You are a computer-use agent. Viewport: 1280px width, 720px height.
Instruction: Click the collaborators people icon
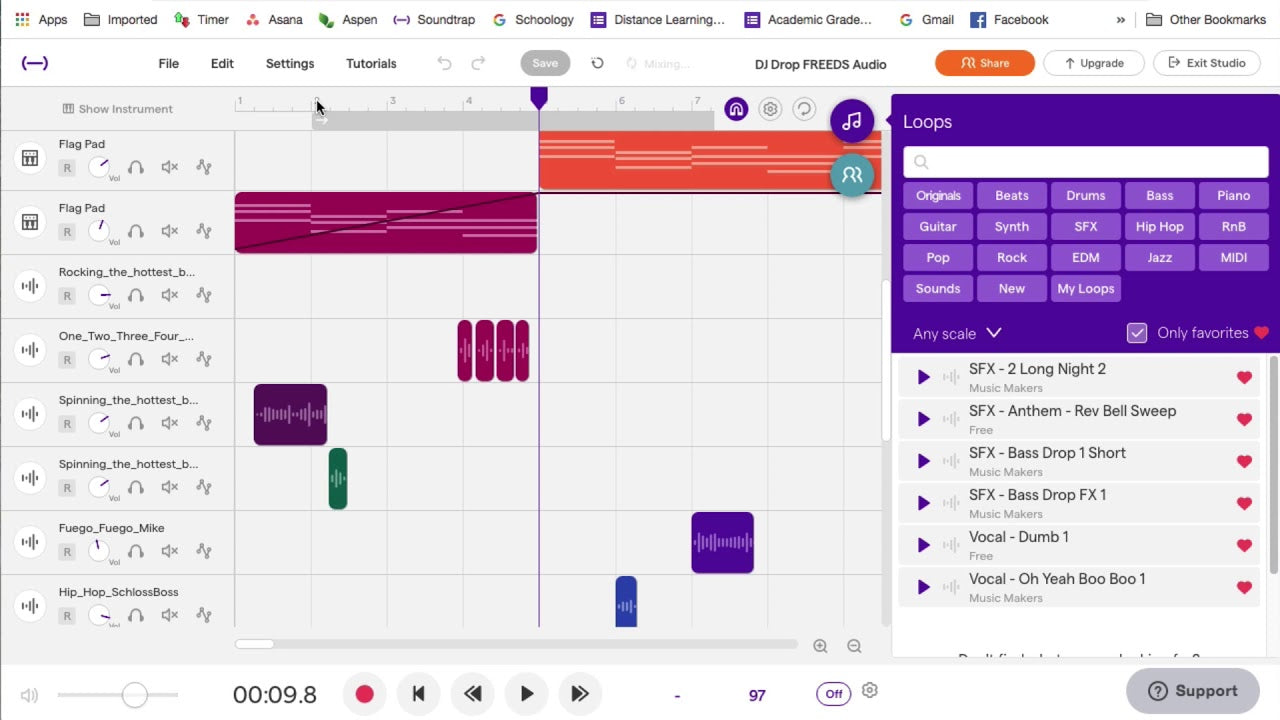851,175
